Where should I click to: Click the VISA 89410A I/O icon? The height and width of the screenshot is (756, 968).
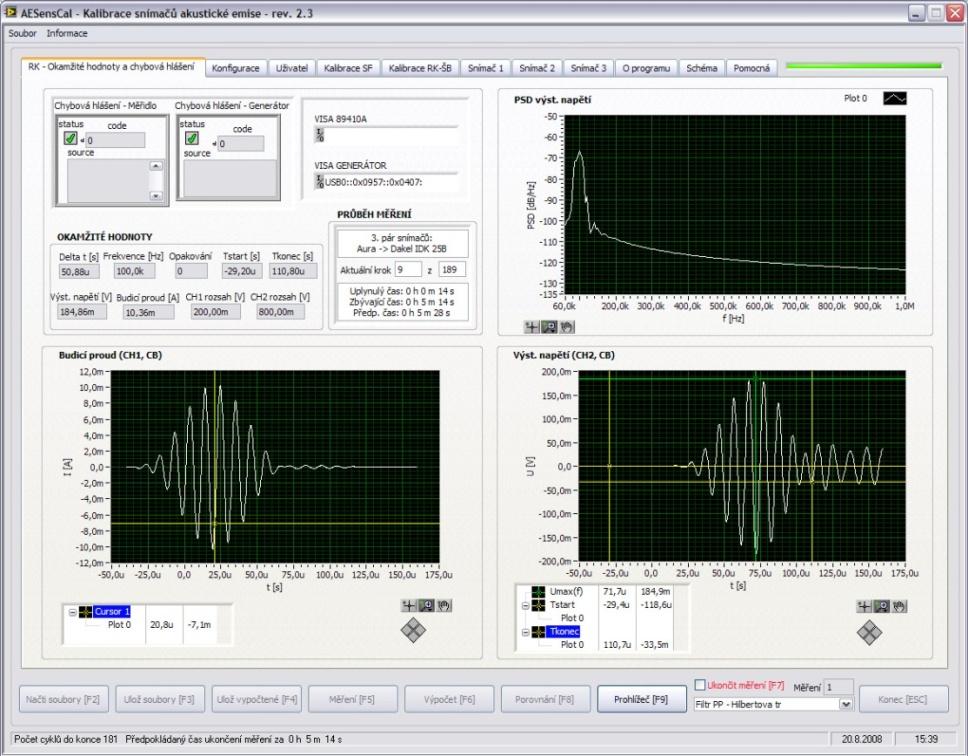tap(319, 135)
